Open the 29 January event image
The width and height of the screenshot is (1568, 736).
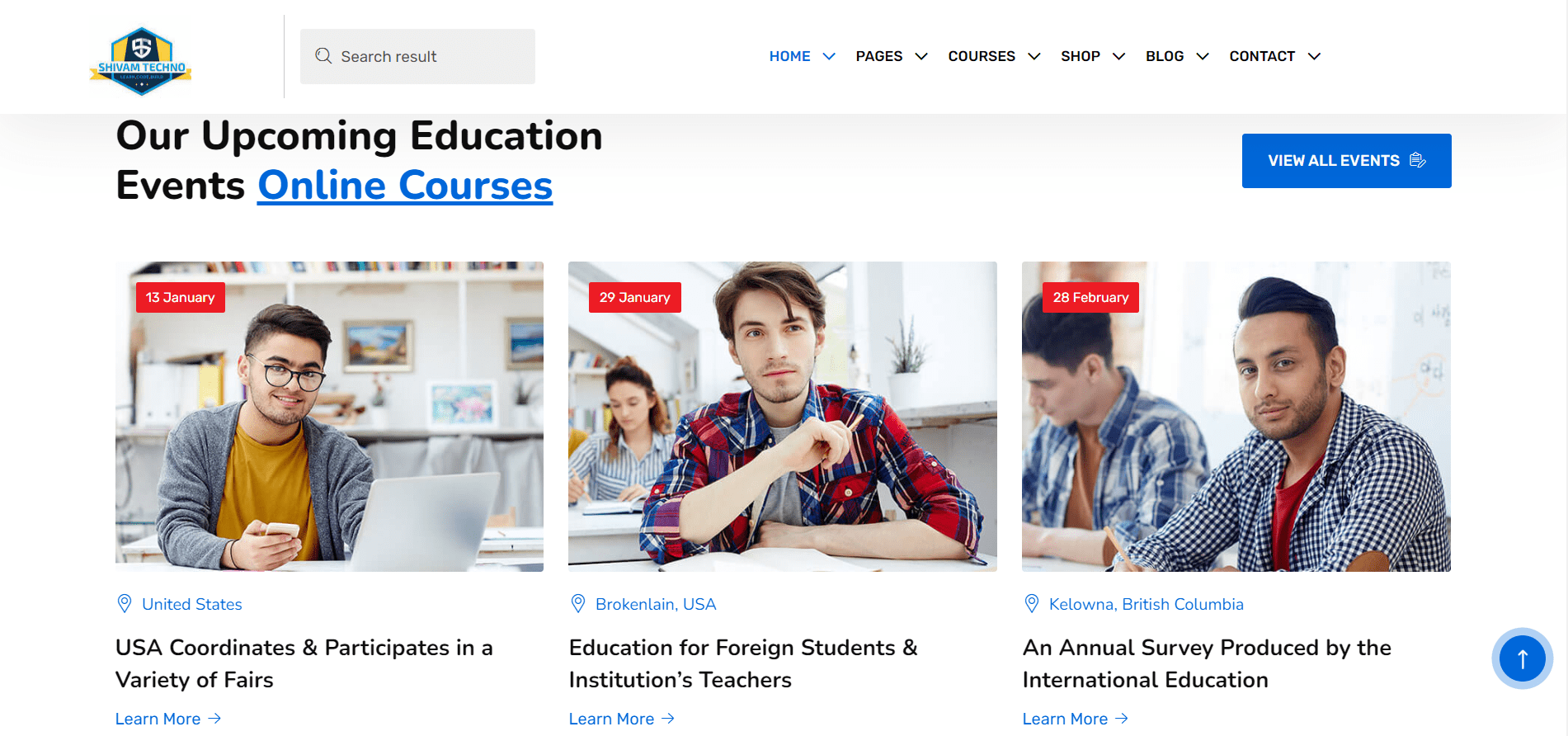tap(782, 417)
